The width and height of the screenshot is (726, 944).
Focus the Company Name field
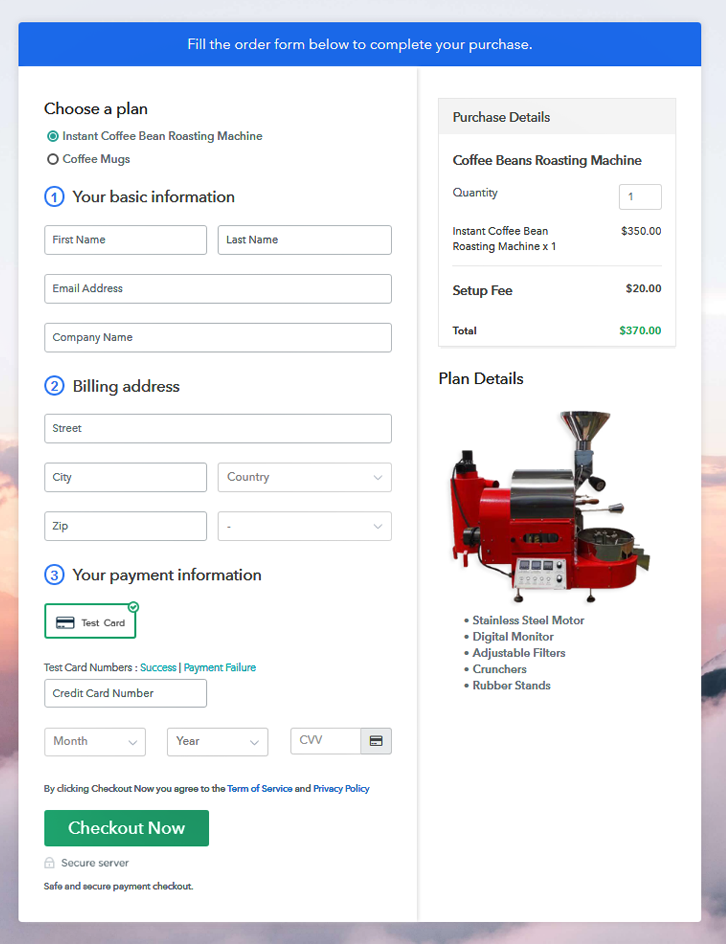(x=218, y=337)
